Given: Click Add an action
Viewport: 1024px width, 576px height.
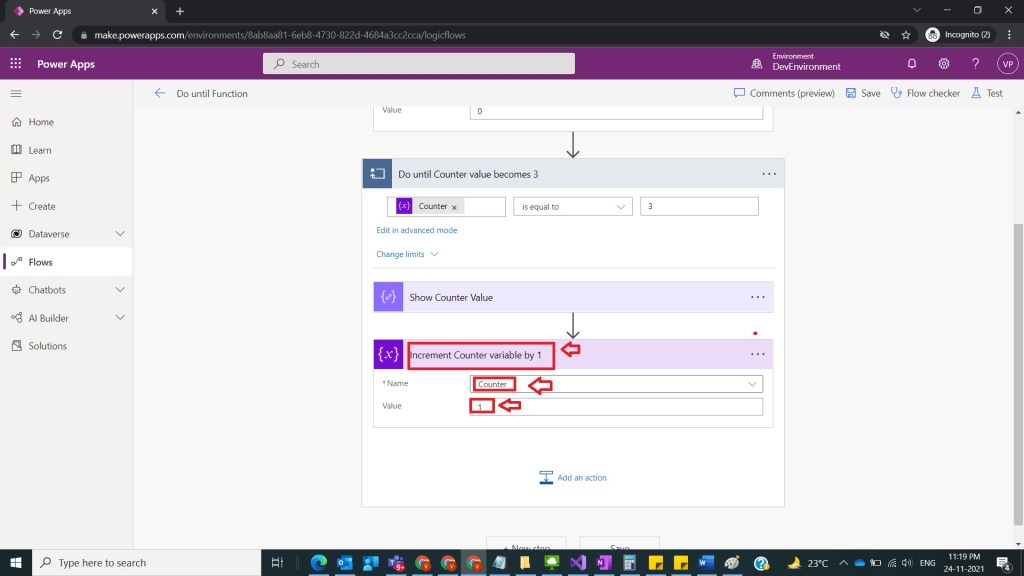Looking at the screenshot, I should click(x=573, y=478).
